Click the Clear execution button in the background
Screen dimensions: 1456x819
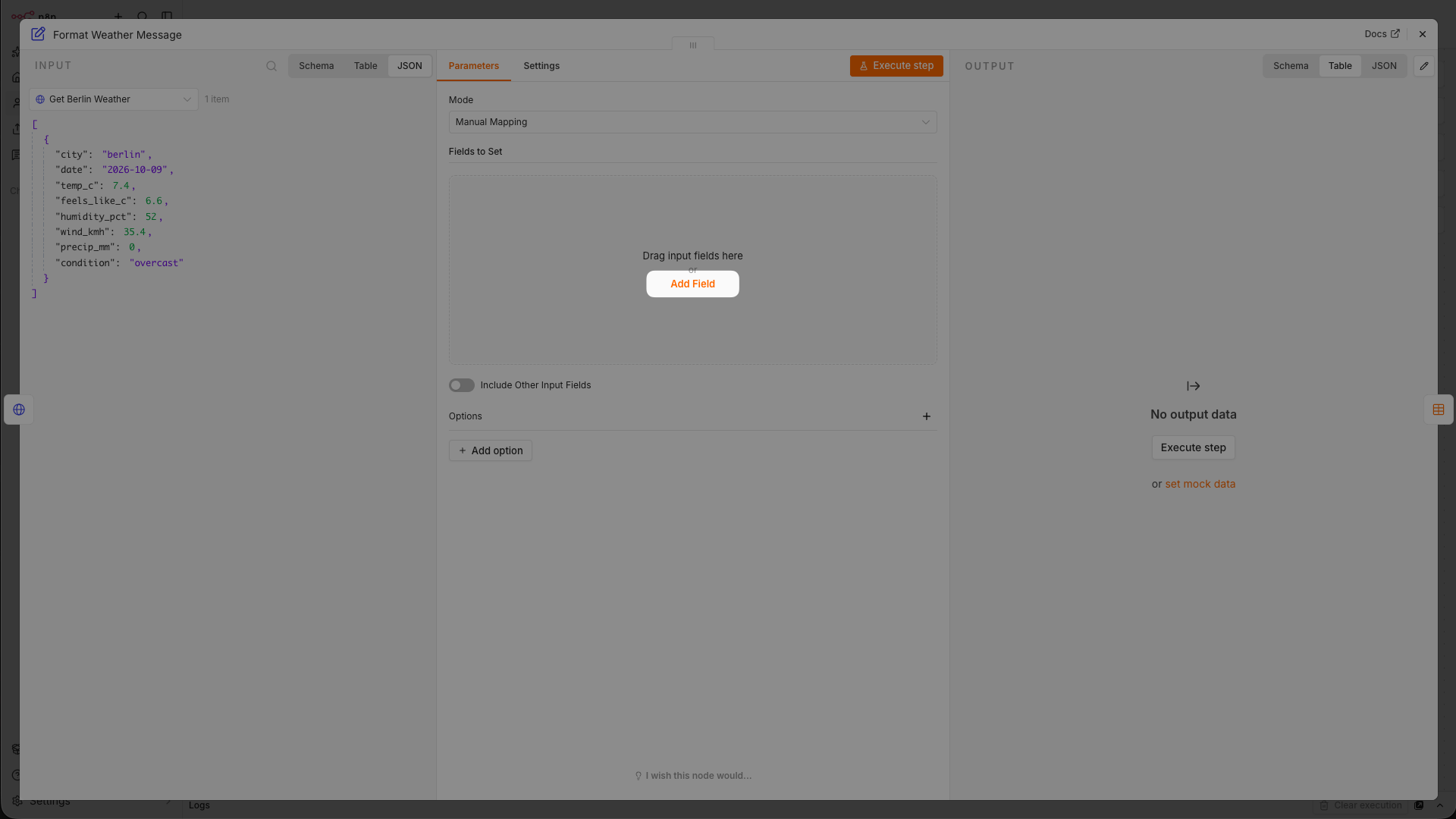1361,805
